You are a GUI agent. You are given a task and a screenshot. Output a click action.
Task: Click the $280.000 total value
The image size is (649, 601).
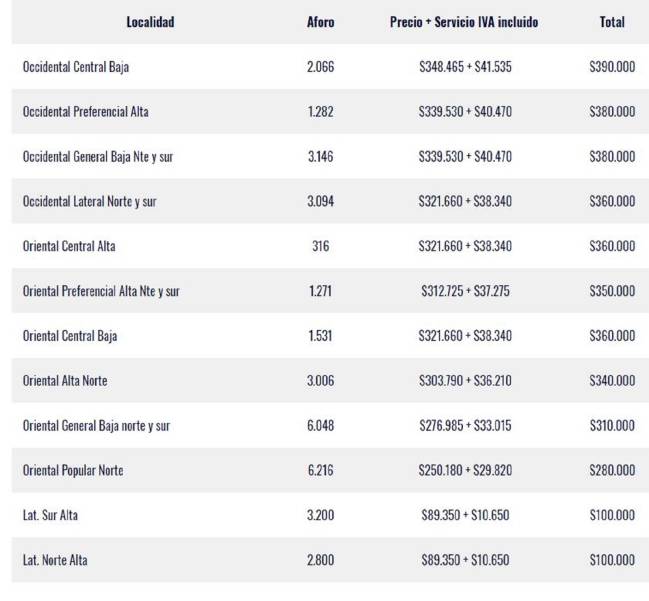pos(612,471)
